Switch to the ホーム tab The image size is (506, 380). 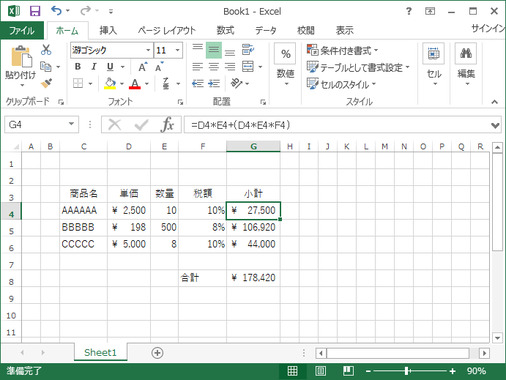tap(67, 31)
